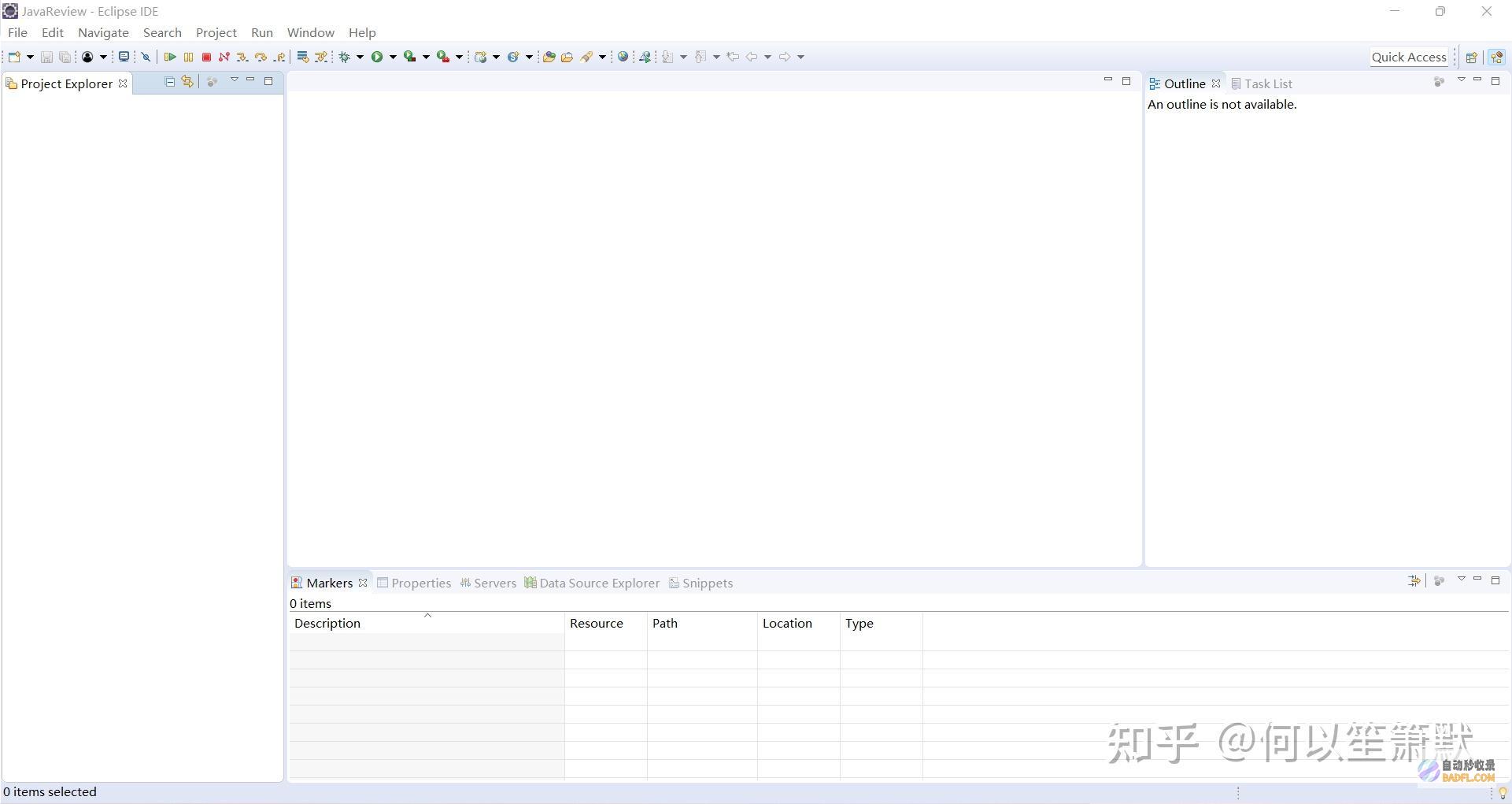Switch to the Data Source Explorer tab
Screen dimensions: 1512x804
[592, 583]
